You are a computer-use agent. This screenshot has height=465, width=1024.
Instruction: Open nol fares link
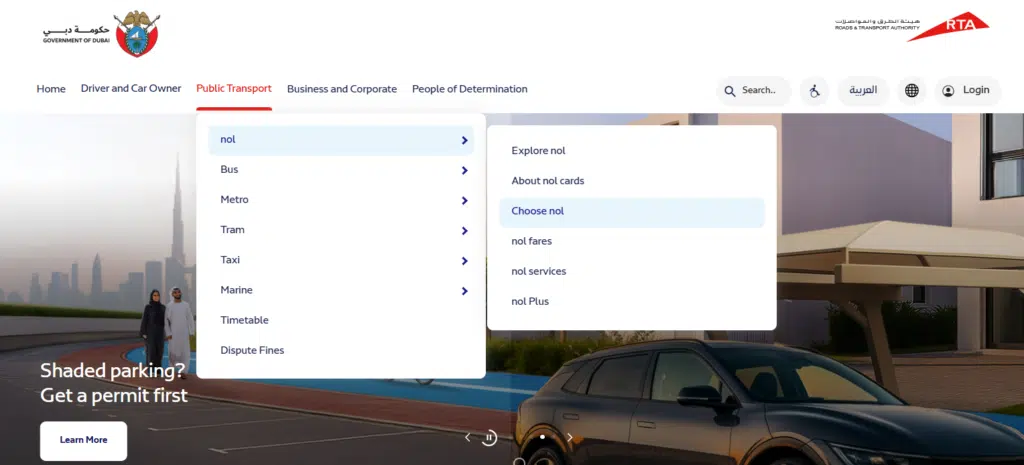(531, 241)
